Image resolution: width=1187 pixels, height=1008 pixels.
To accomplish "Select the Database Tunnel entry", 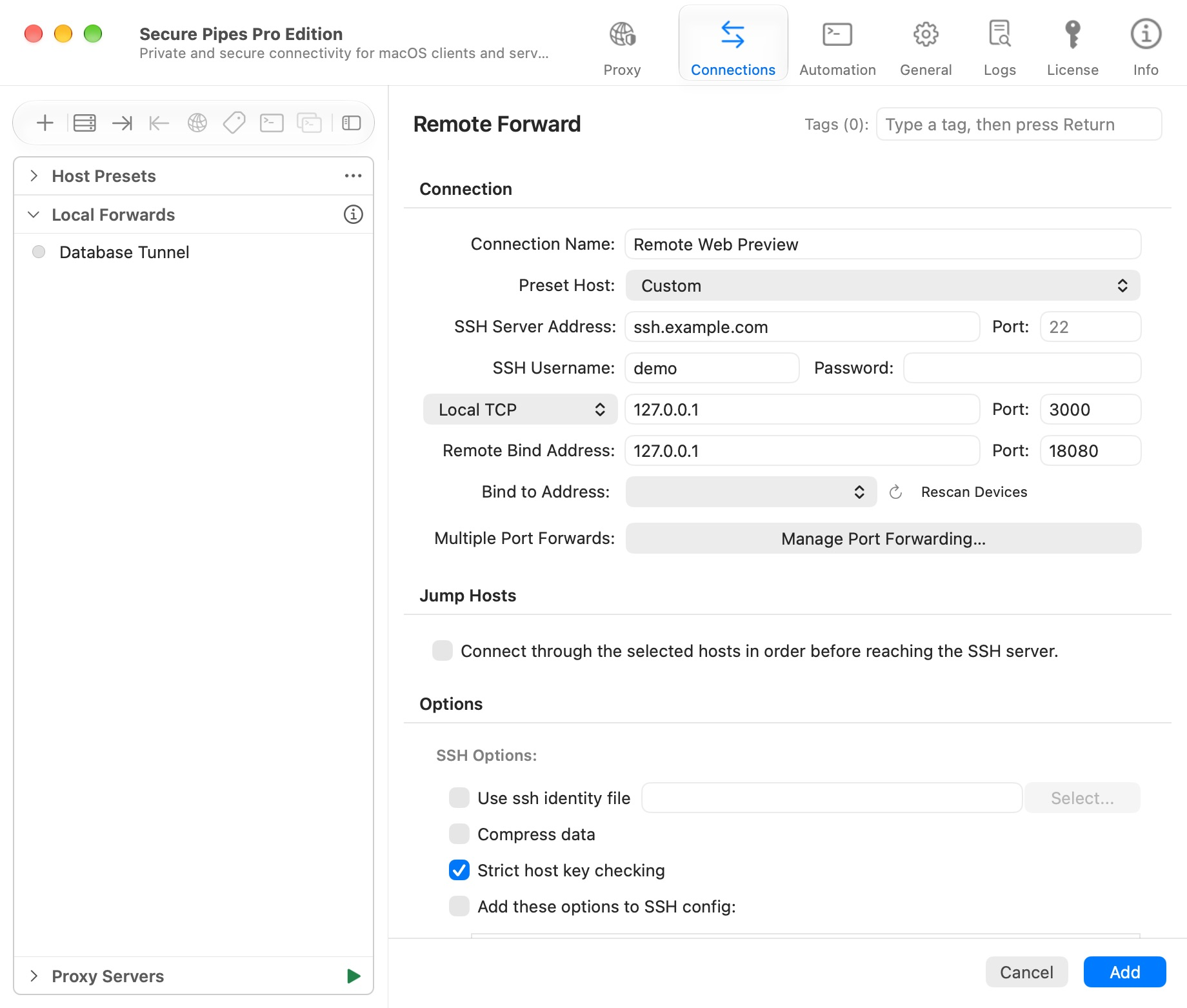I will [194, 252].
